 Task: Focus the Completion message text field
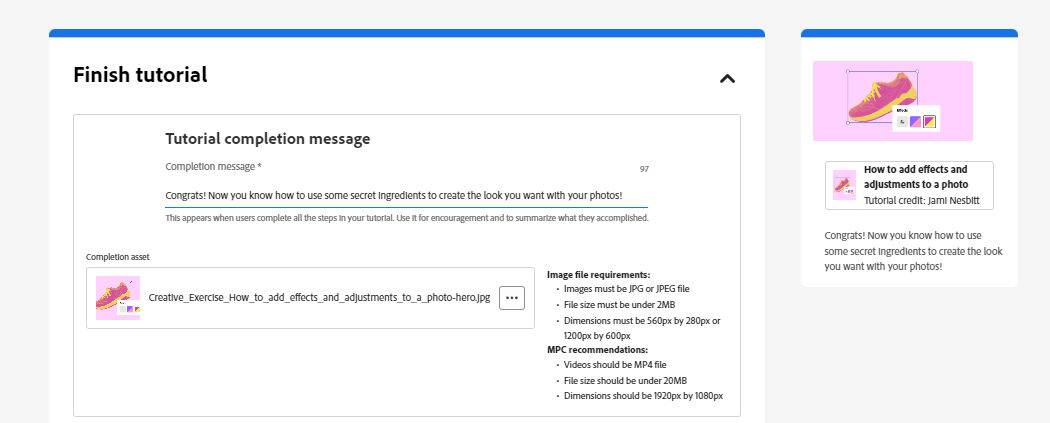tap(406, 195)
